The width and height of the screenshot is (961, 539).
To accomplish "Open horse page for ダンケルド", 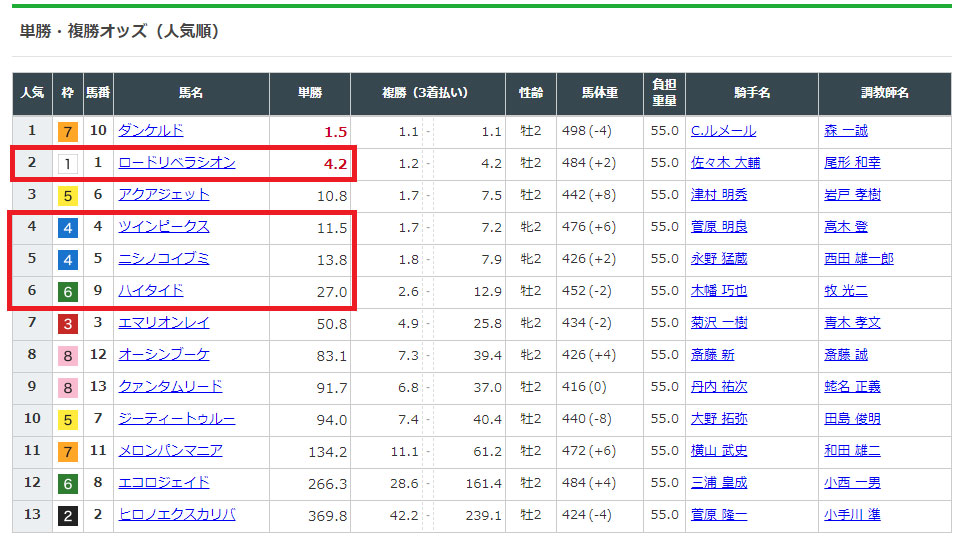I will tap(150, 130).
